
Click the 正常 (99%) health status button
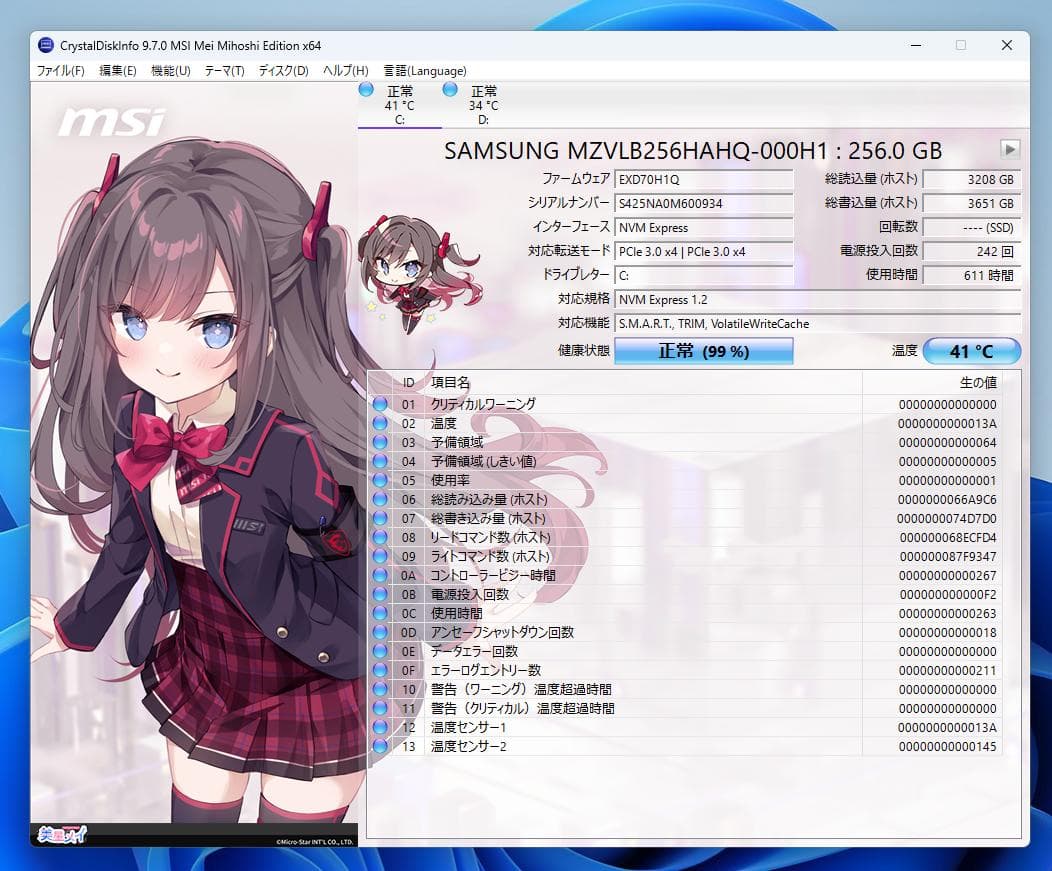[703, 351]
